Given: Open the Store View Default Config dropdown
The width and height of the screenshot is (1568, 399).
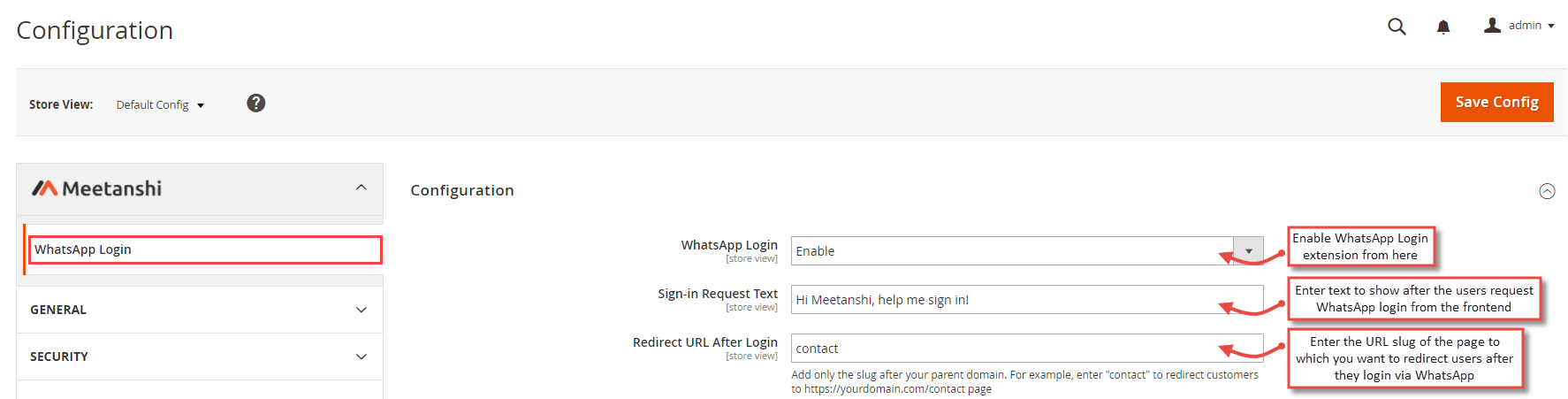Looking at the screenshot, I should (x=160, y=104).
